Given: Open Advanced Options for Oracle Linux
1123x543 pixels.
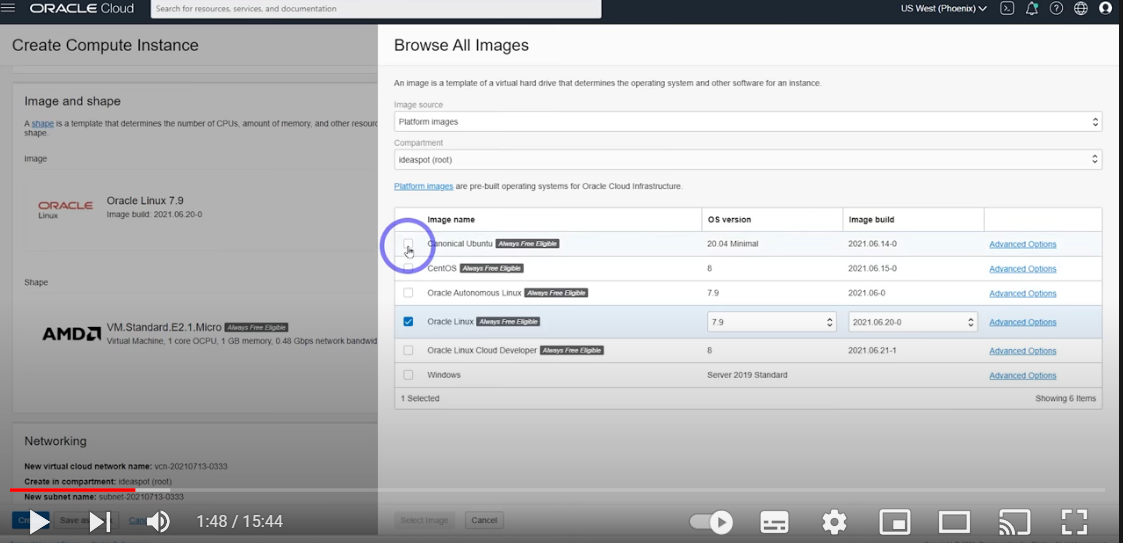Looking at the screenshot, I should pos(1022,322).
